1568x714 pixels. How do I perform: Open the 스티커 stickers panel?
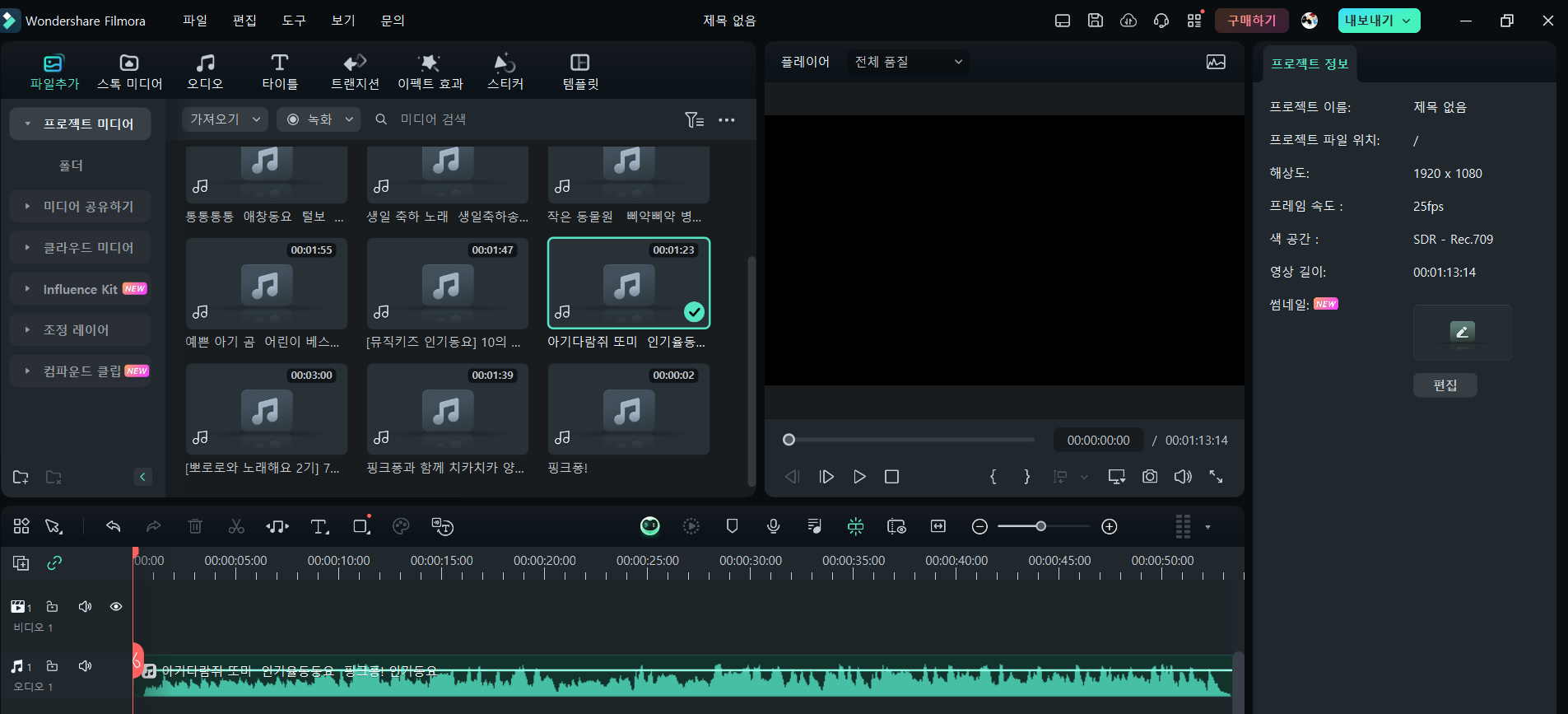click(505, 72)
